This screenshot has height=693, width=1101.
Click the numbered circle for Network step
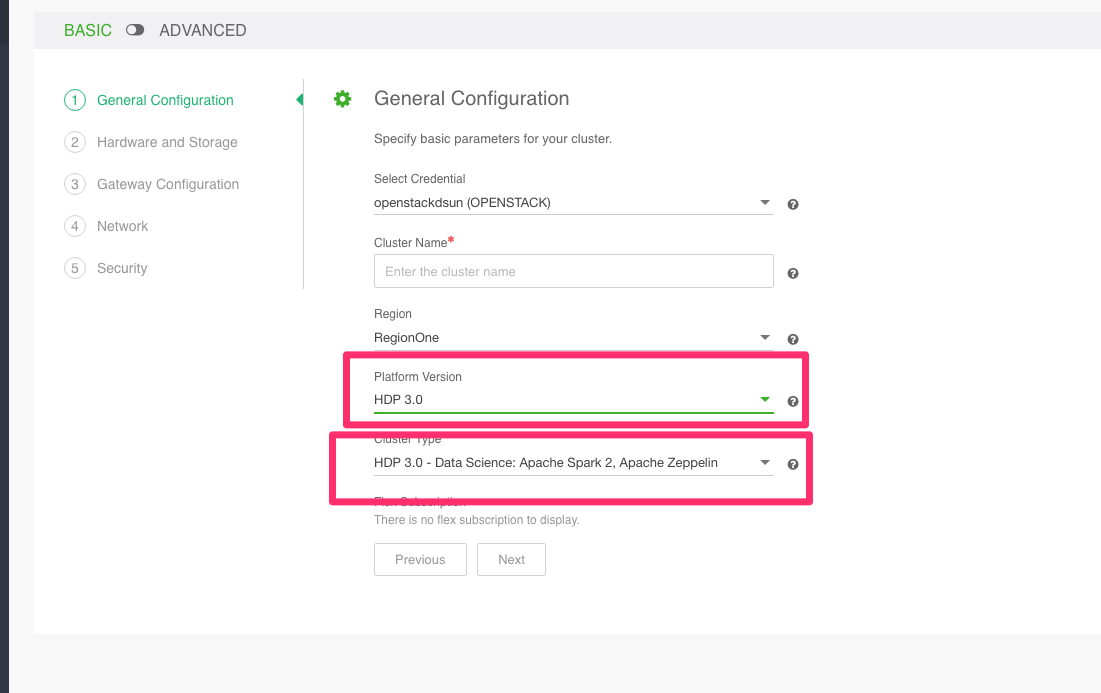[75, 226]
